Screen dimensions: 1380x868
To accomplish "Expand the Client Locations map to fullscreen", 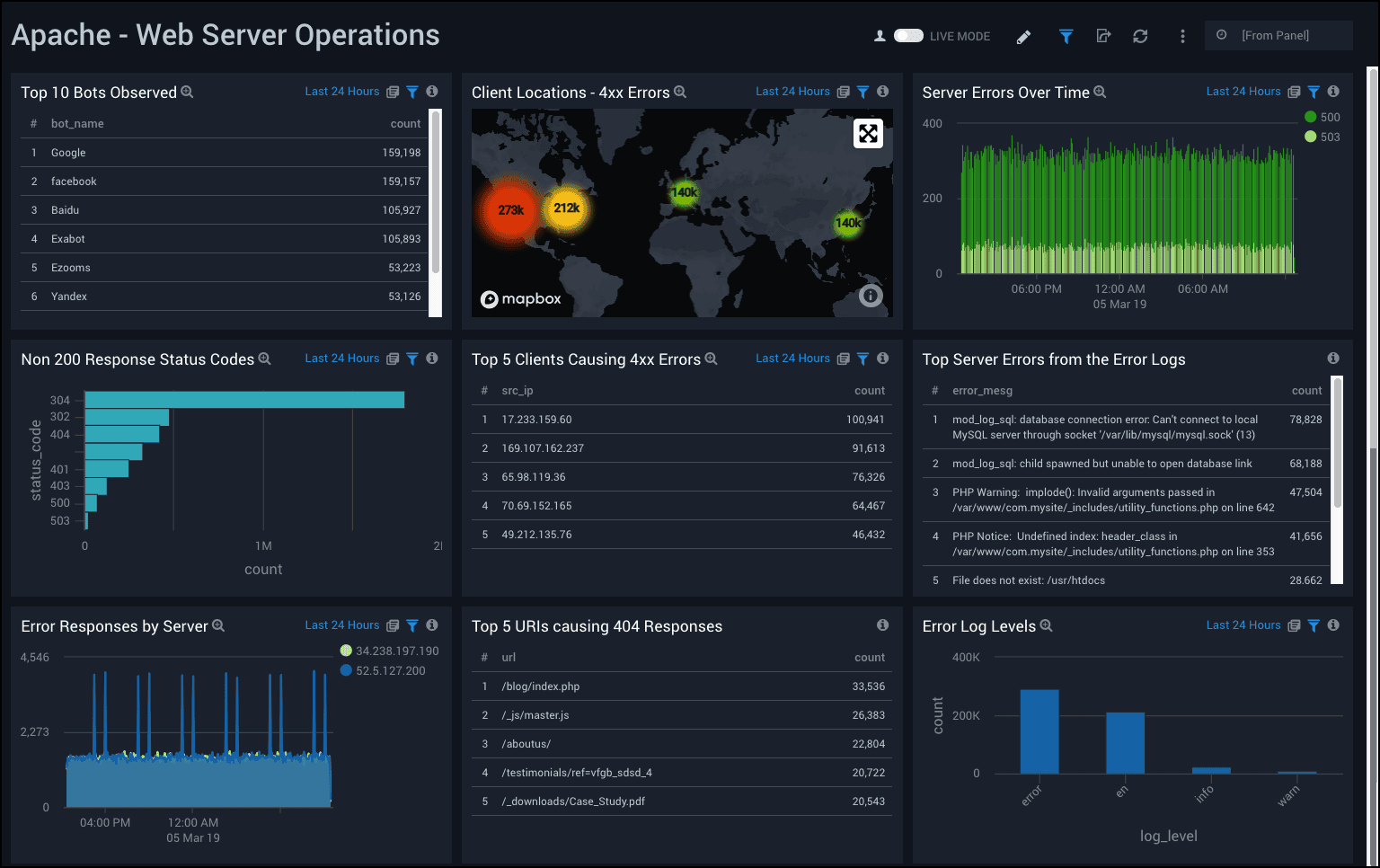I will (867, 133).
